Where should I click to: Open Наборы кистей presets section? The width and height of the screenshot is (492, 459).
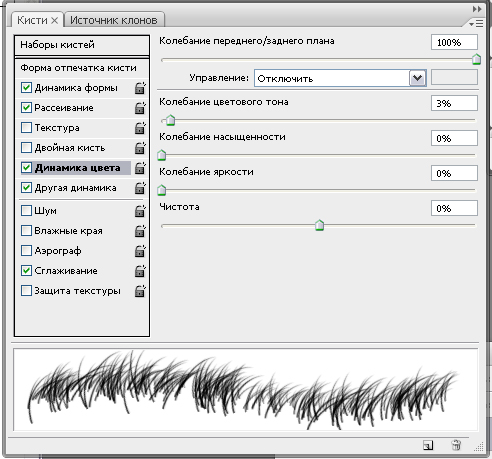[82, 45]
